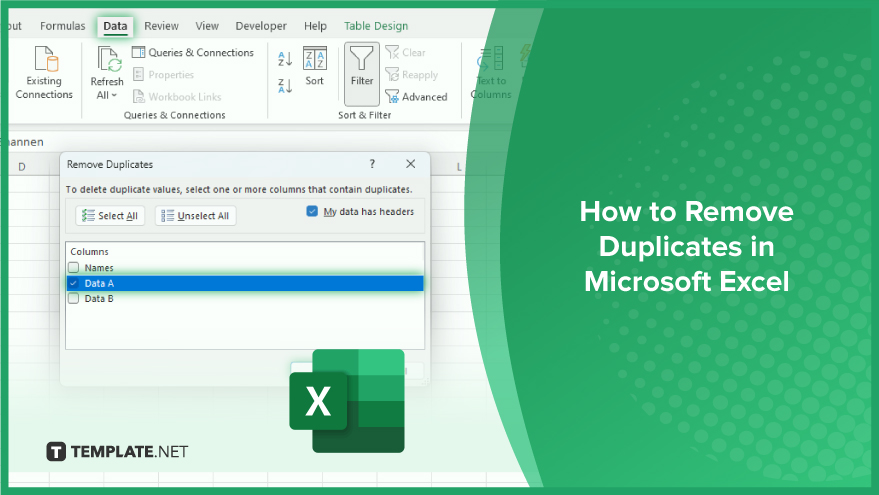Click the dialog help question mark
The height and width of the screenshot is (495, 879).
pyautogui.click(x=372, y=164)
